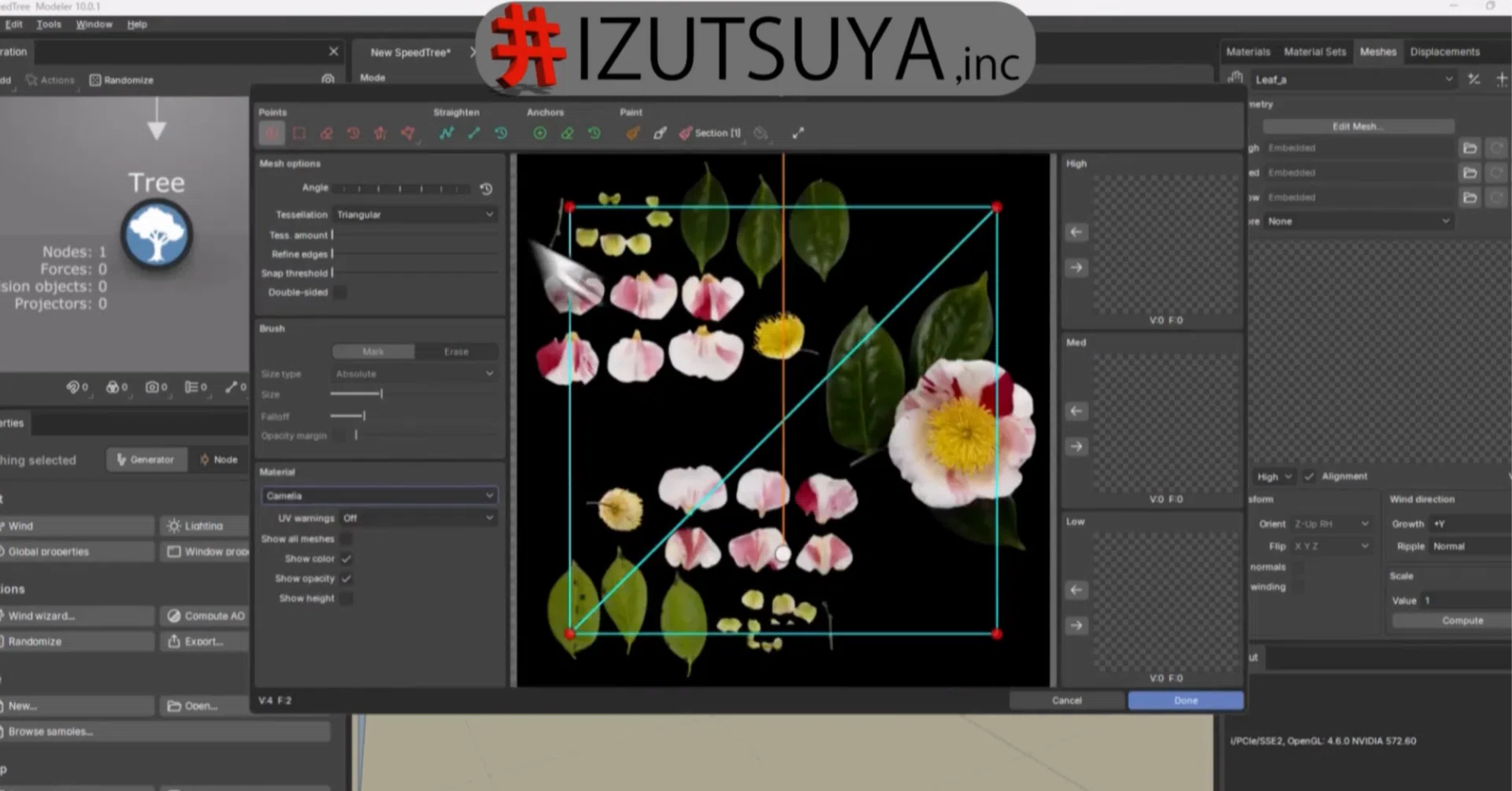
Task: Click the Cancel button
Action: [x=1067, y=700]
